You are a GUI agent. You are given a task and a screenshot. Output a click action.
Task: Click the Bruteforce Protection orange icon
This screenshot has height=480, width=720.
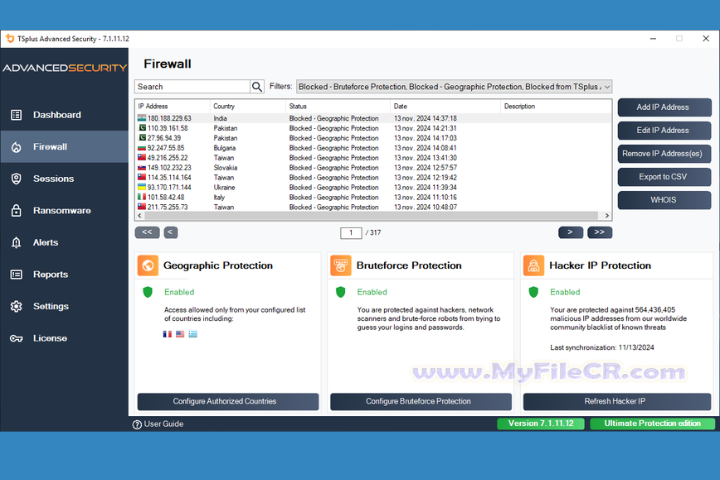point(341,265)
